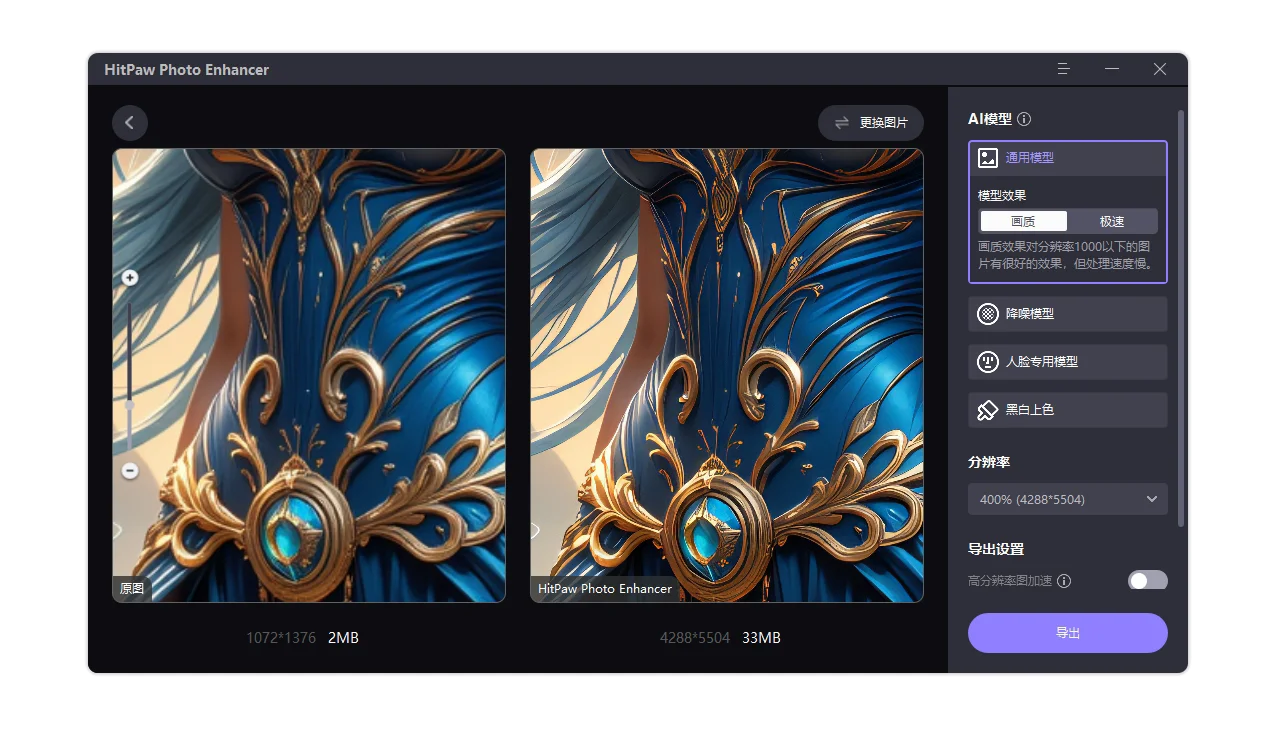Click the 模型效果 label

point(1002,196)
